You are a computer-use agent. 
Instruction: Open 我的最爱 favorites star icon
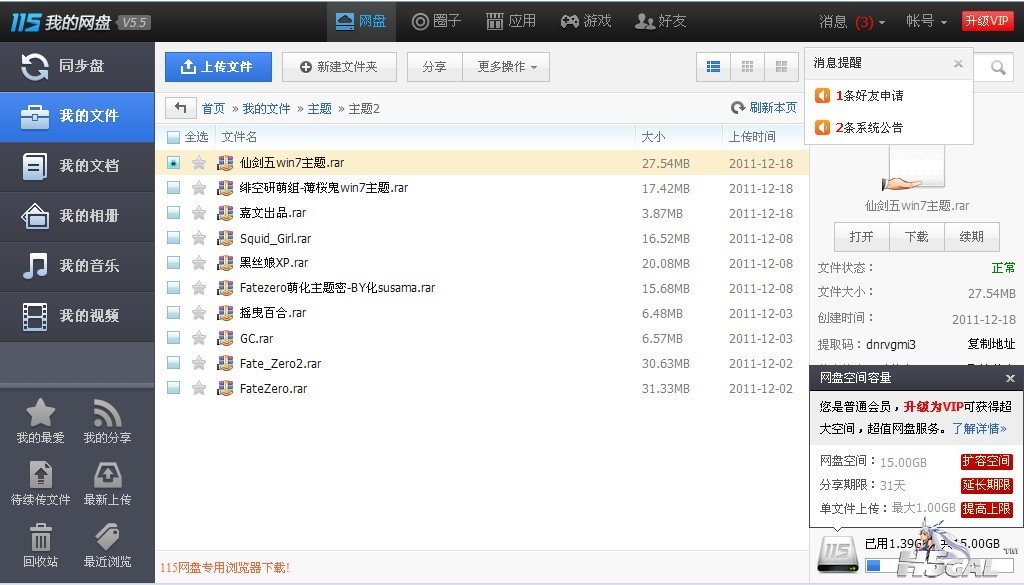click(x=40, y=421)
